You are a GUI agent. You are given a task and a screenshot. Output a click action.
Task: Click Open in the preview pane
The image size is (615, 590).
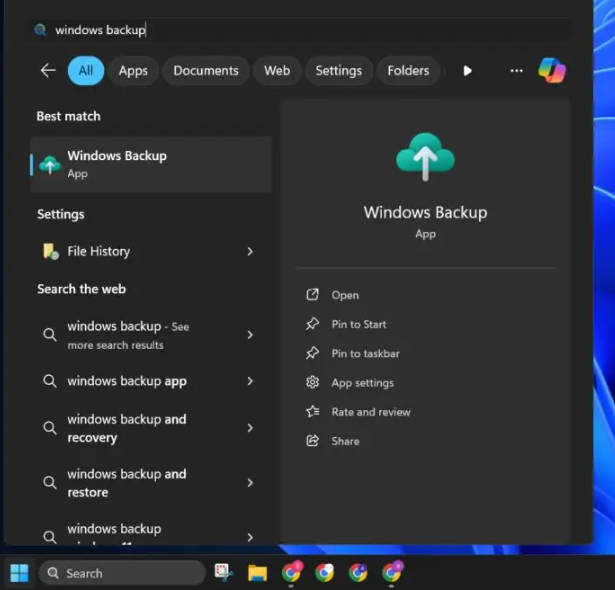pyautogui.click(x=345, y=295)
